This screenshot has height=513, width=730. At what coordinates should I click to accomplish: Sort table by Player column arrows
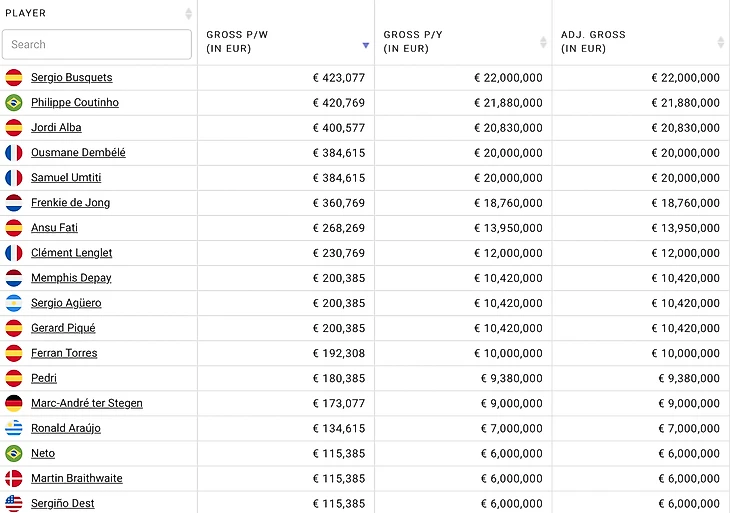coord(188,14)
